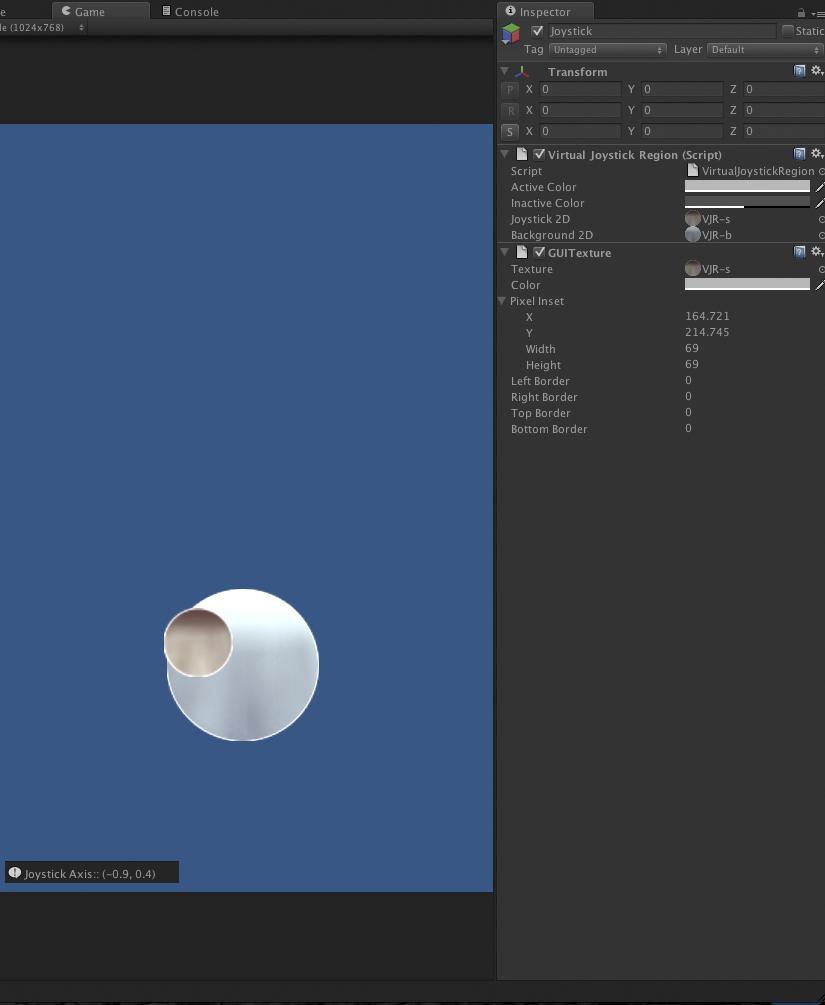The width and height of the screenshot is (825, 1005).
Task: Click the Rotation X field
Action: [581, 110]
